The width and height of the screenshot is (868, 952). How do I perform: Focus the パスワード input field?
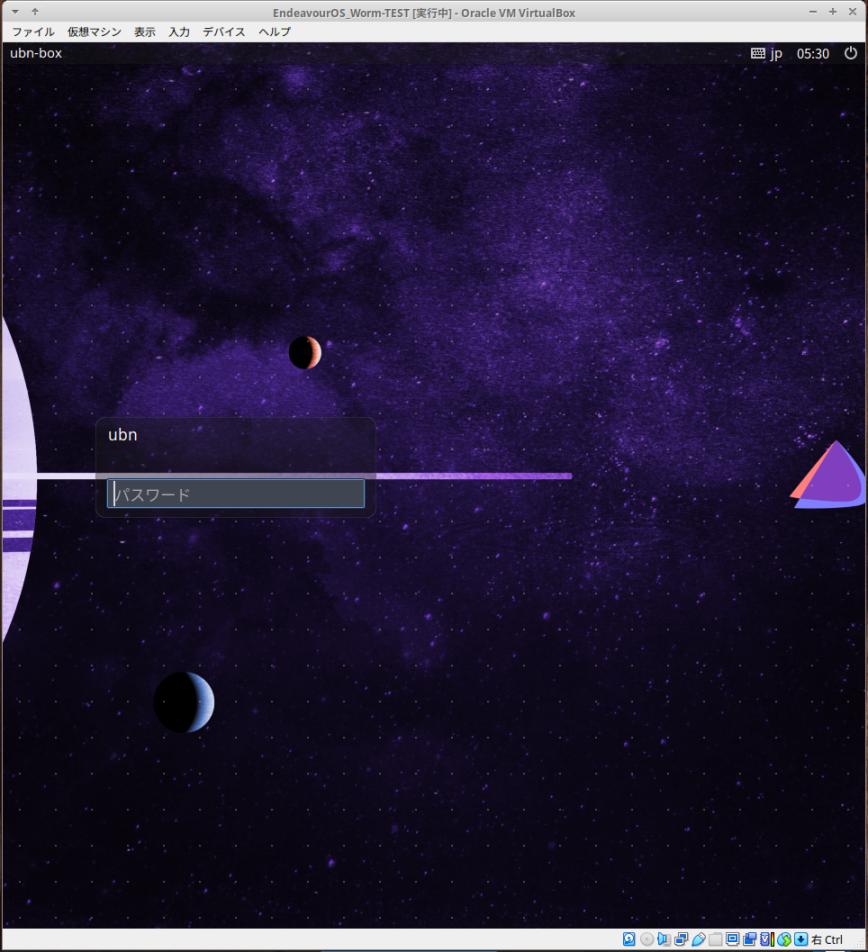[x=236, y=494]
